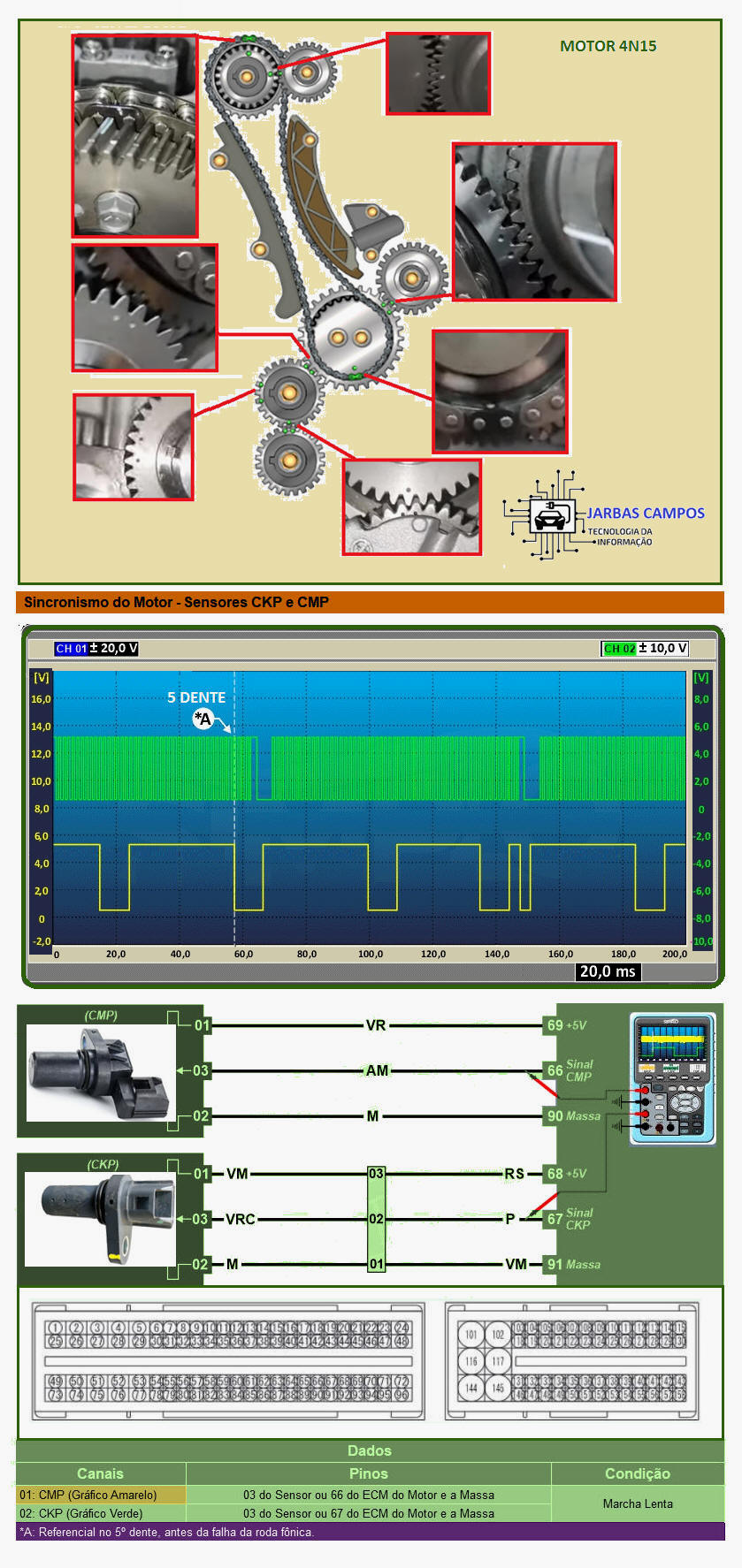
Task: Click the *A reference marker on the waveform
Action: pyautogui.click(x=203, y=719)
